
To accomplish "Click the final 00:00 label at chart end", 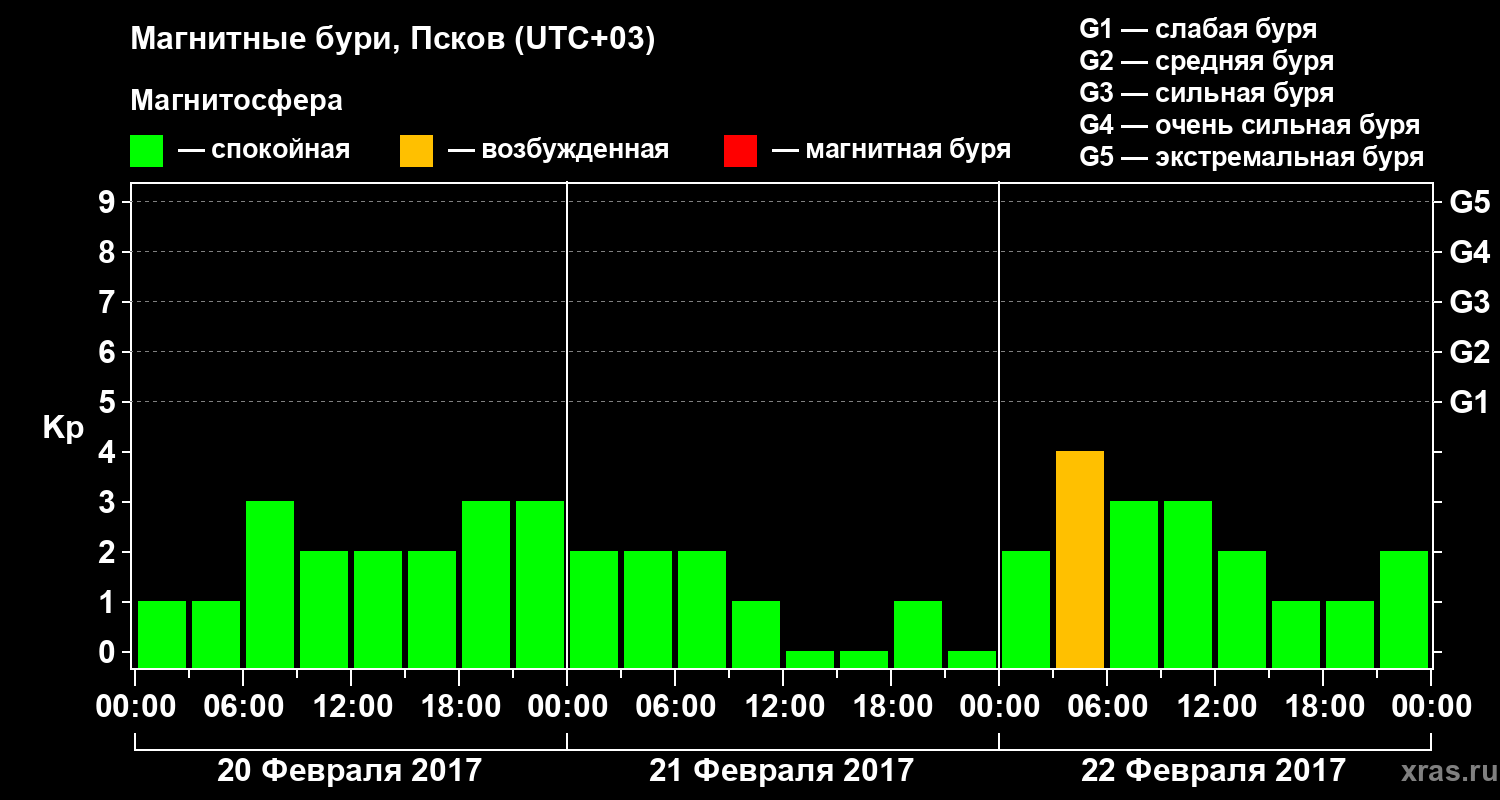I will [x=1431, y=707].
